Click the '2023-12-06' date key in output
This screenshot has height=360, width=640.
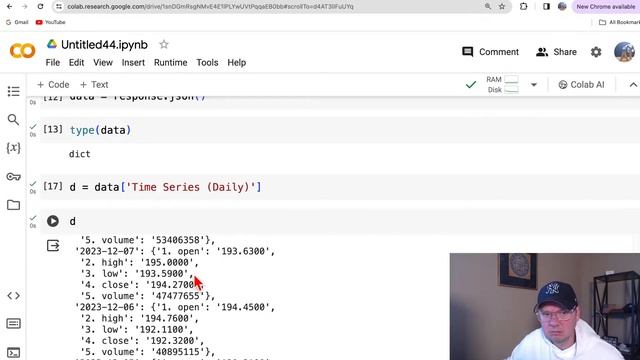pyautogui.click(x=109, y=307)
